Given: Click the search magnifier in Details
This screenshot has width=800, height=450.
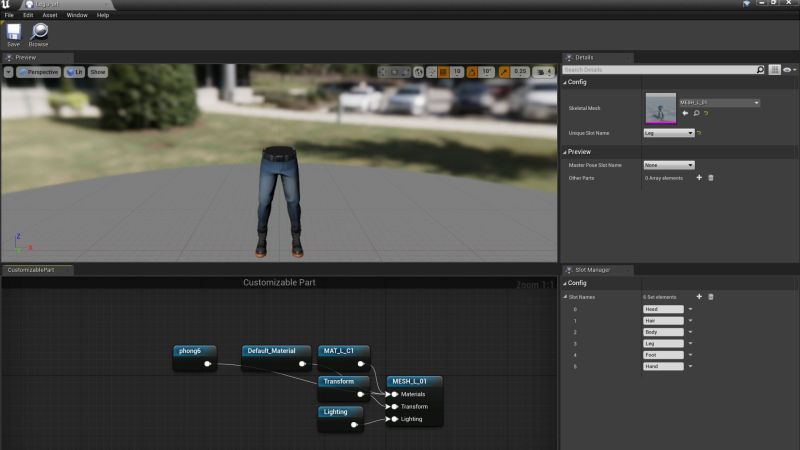Looking at the screenshot, I should [x=760, y=70].
